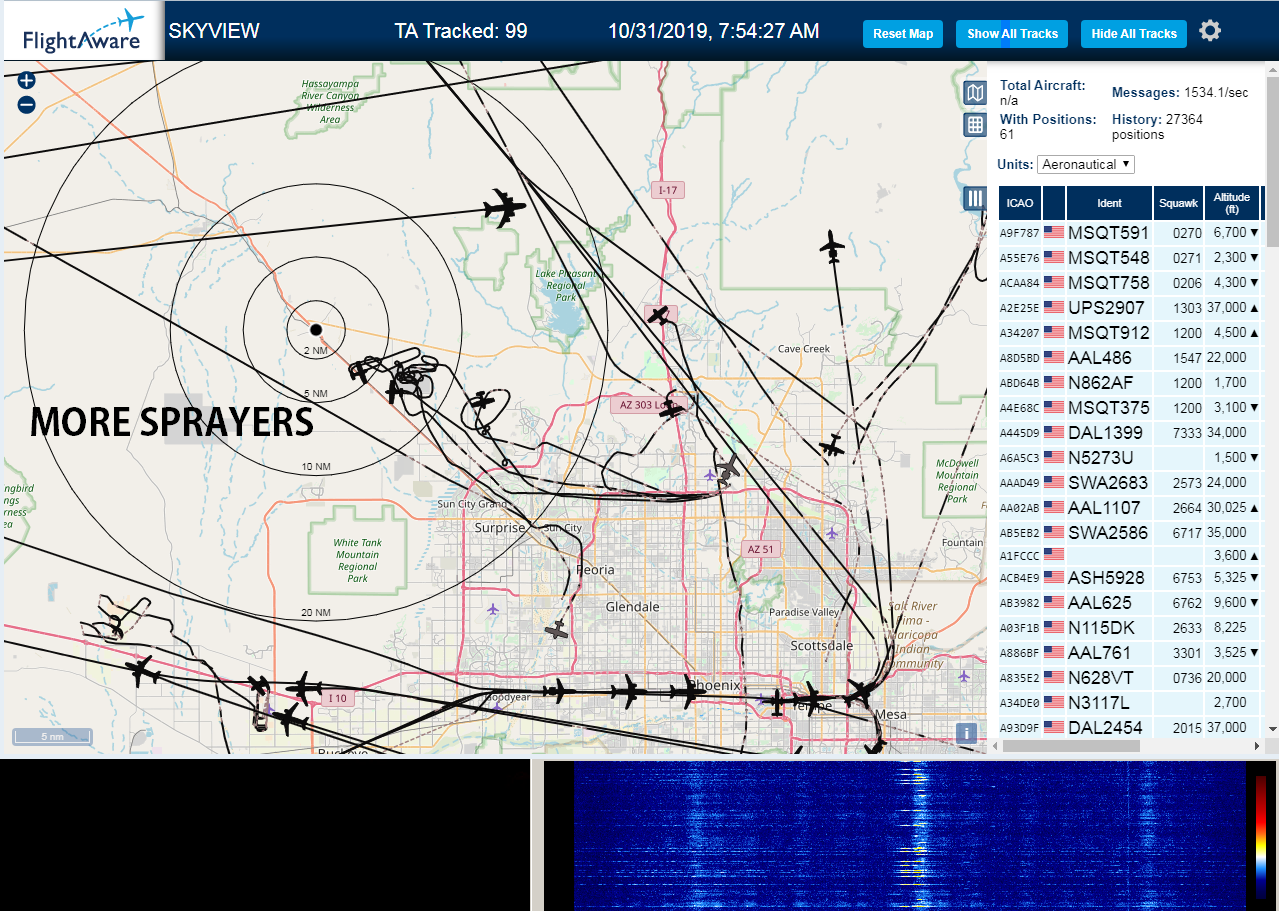Sort table by Ident column
This screenshot has height=911, width=1279.
pyautogui.click(x=1109, y=203)
